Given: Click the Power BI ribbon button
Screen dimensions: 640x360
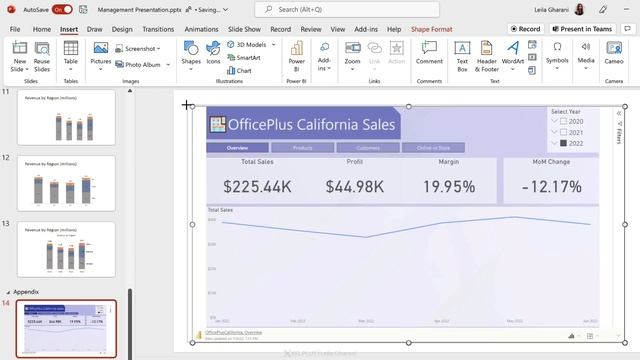Looking at the screenshot, I should coord(297,56).
